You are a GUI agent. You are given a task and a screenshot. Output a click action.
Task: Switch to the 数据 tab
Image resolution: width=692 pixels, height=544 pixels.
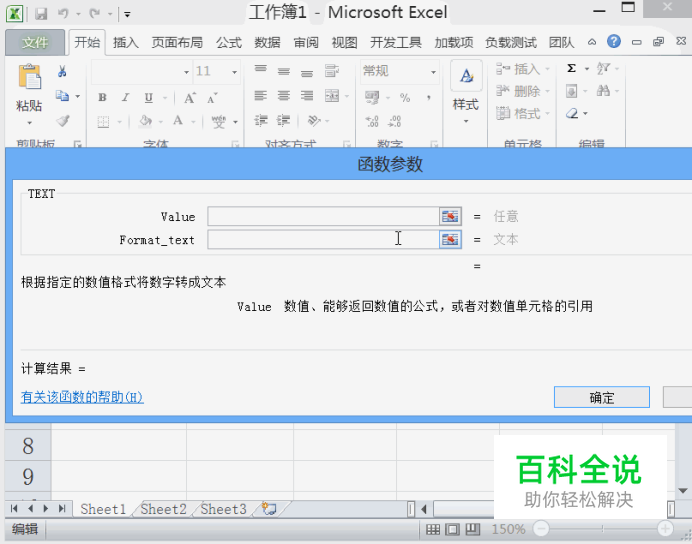pyautogui.click(x=267, y=42)
